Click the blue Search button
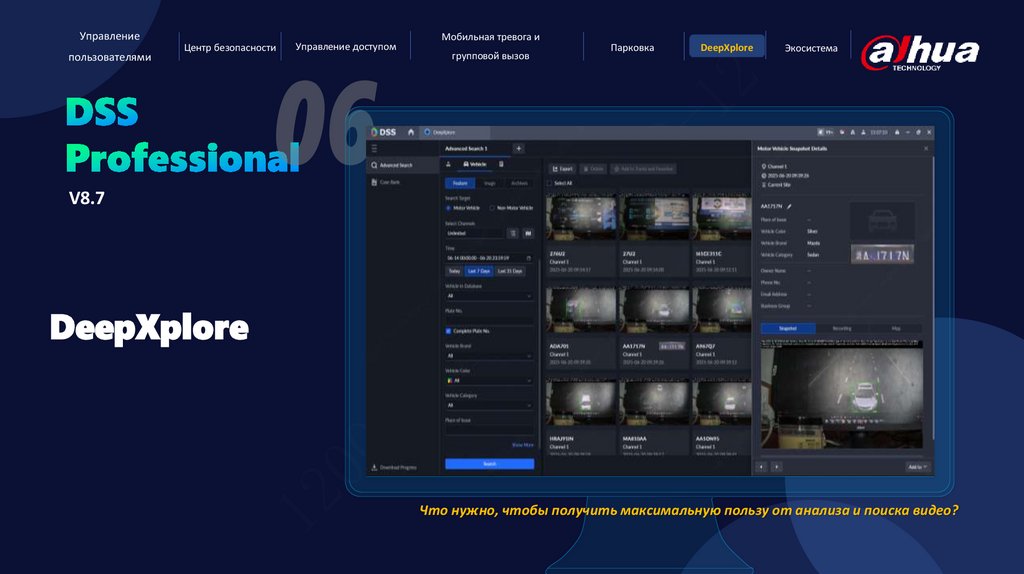The image size is (1024, 574). tap(489, 464)
